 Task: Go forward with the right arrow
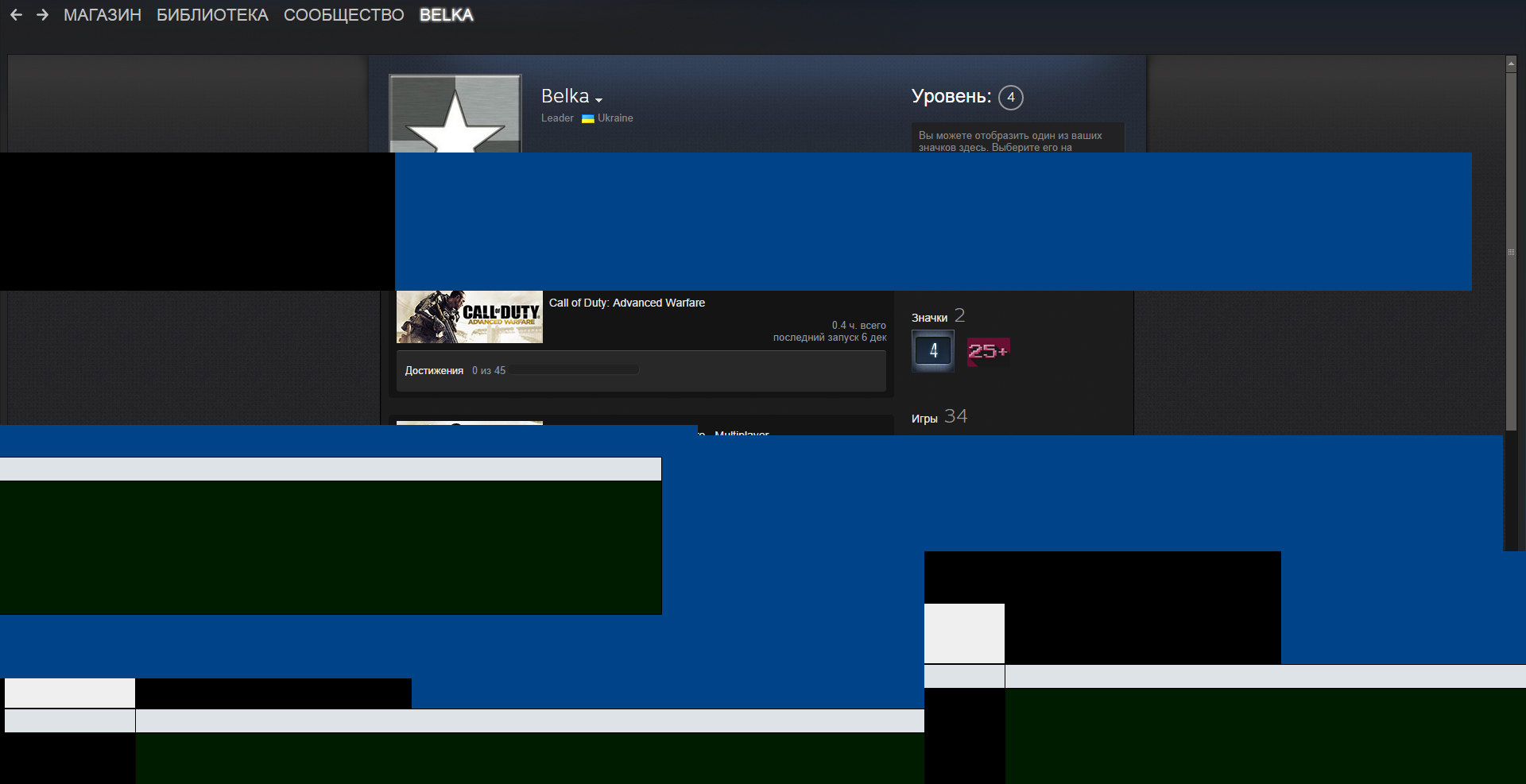tap(43, 15)
